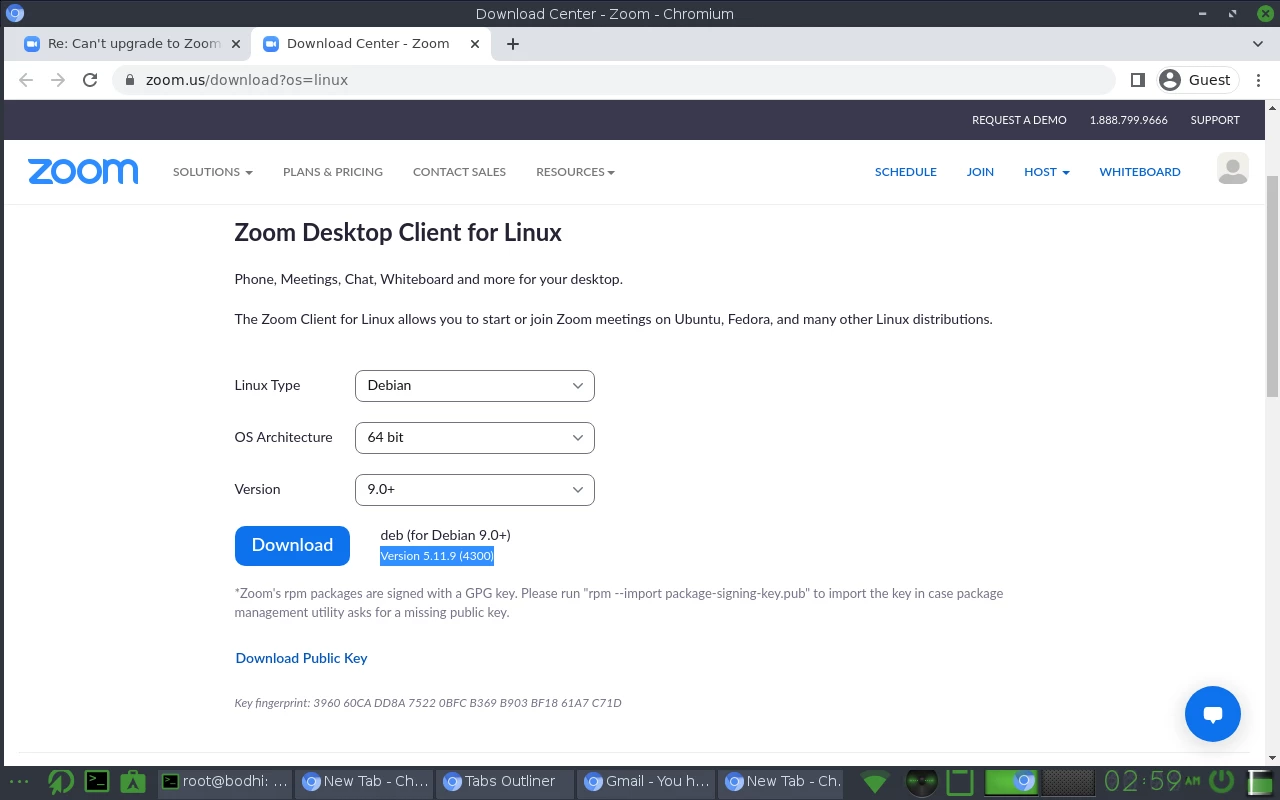
Task: Open the tab search chevron
Action: (1258, 44)
